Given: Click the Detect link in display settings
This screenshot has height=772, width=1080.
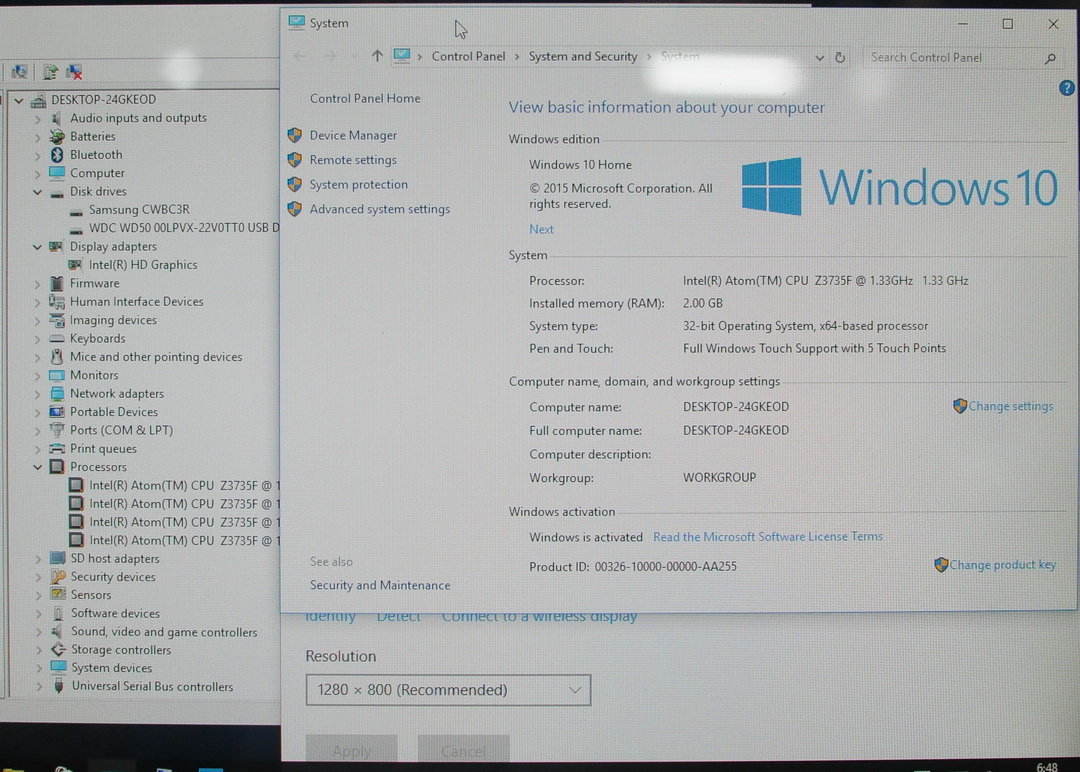Looking at the screenshot, I should click(x=398, y=616).
